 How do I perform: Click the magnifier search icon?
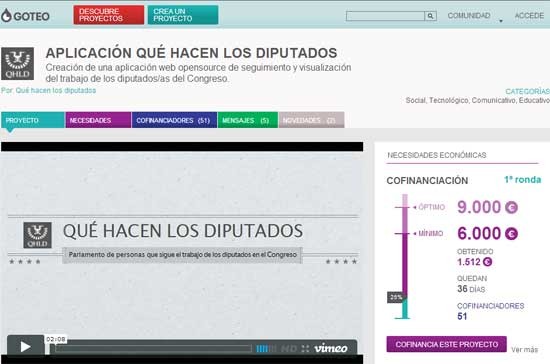[430, 16]
